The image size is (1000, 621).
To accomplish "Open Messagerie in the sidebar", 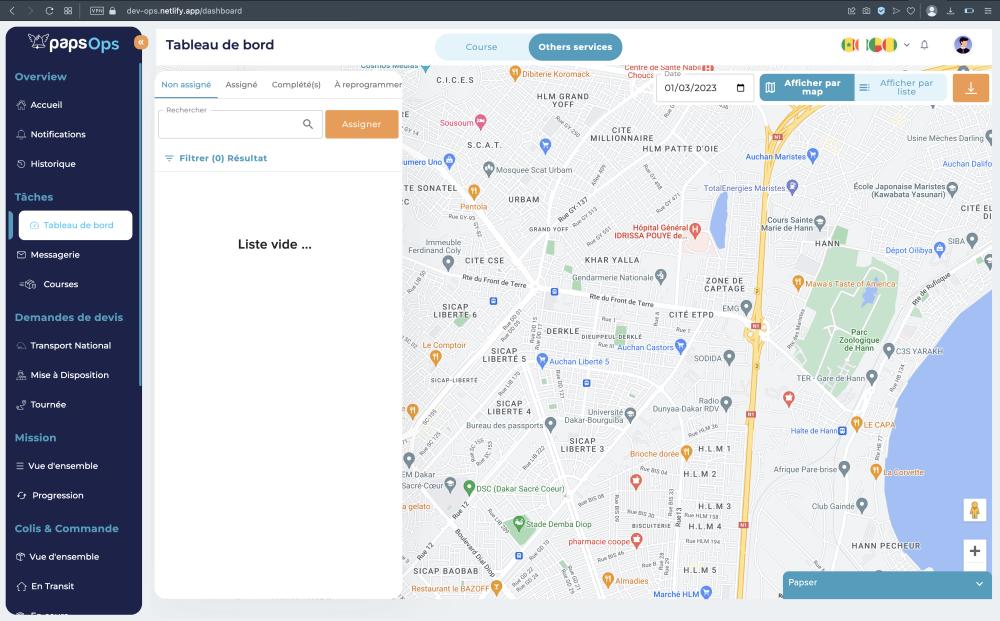I will point(48,254).
